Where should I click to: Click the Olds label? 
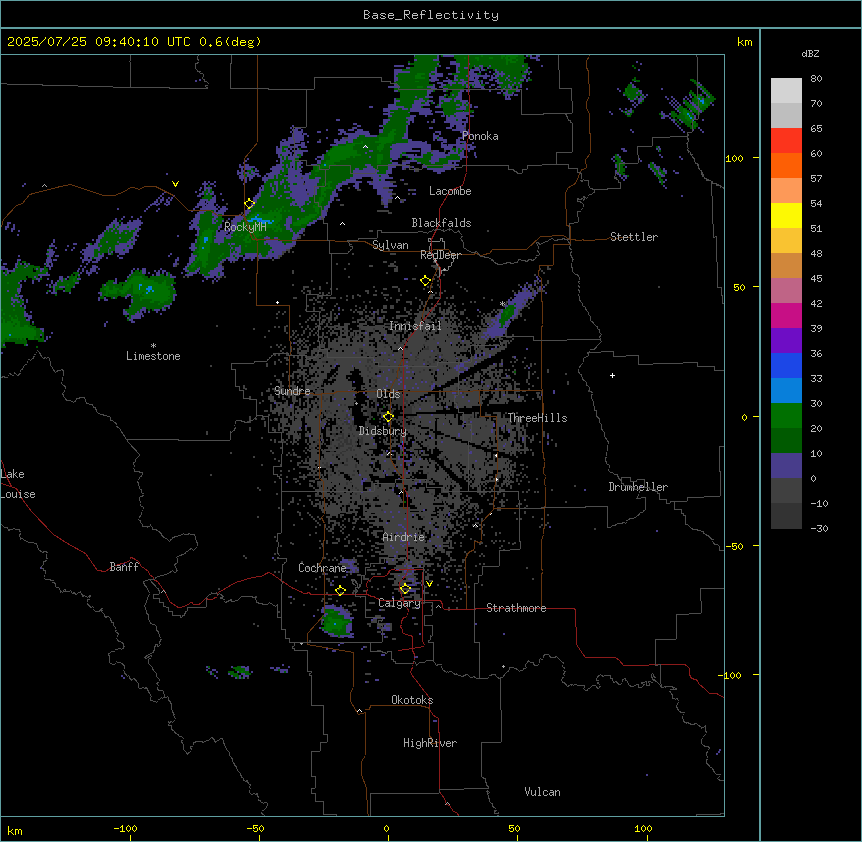coord(388,394)
